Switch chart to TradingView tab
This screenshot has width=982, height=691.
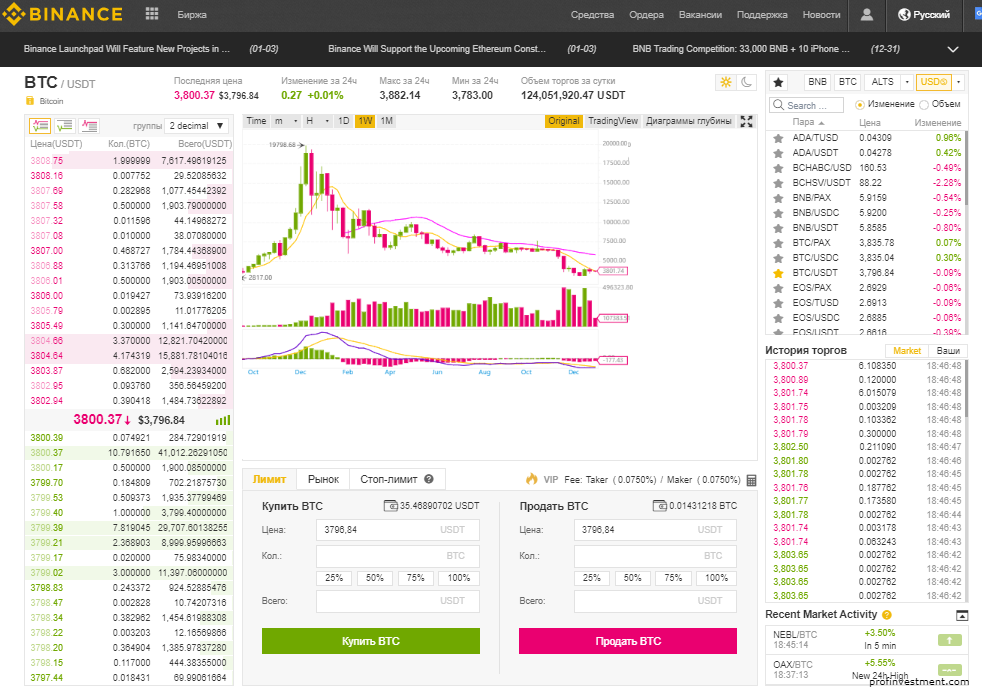[612, 121]
